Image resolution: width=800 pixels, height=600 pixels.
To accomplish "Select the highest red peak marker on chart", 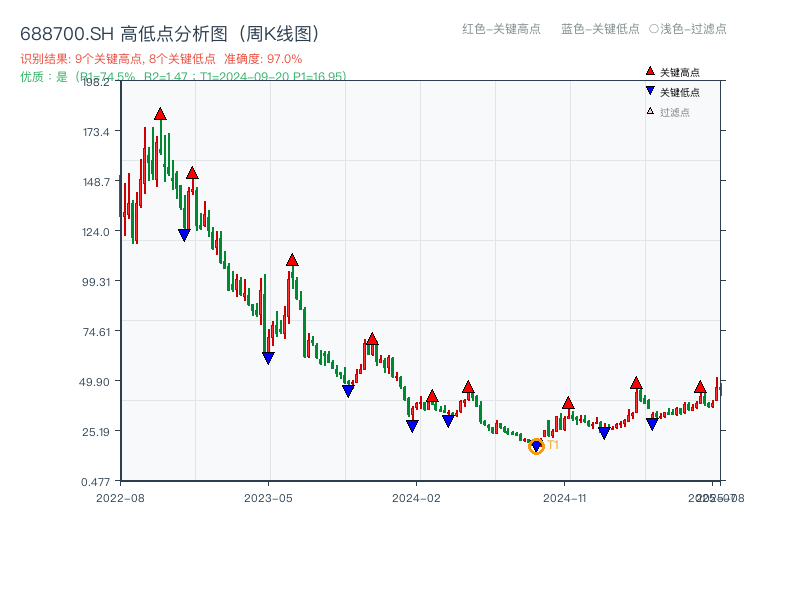I will coord(161,115).
